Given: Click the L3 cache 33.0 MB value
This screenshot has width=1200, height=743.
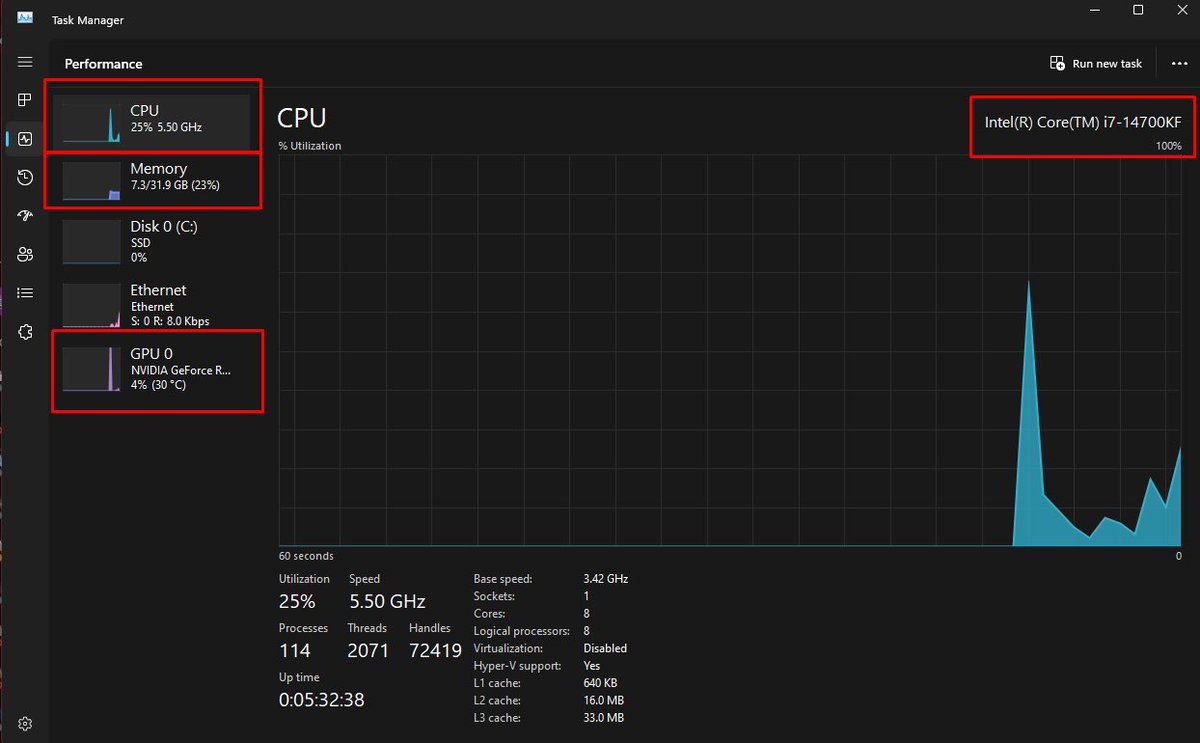Looking at the screenshot, I should click(x=603, y=718).
